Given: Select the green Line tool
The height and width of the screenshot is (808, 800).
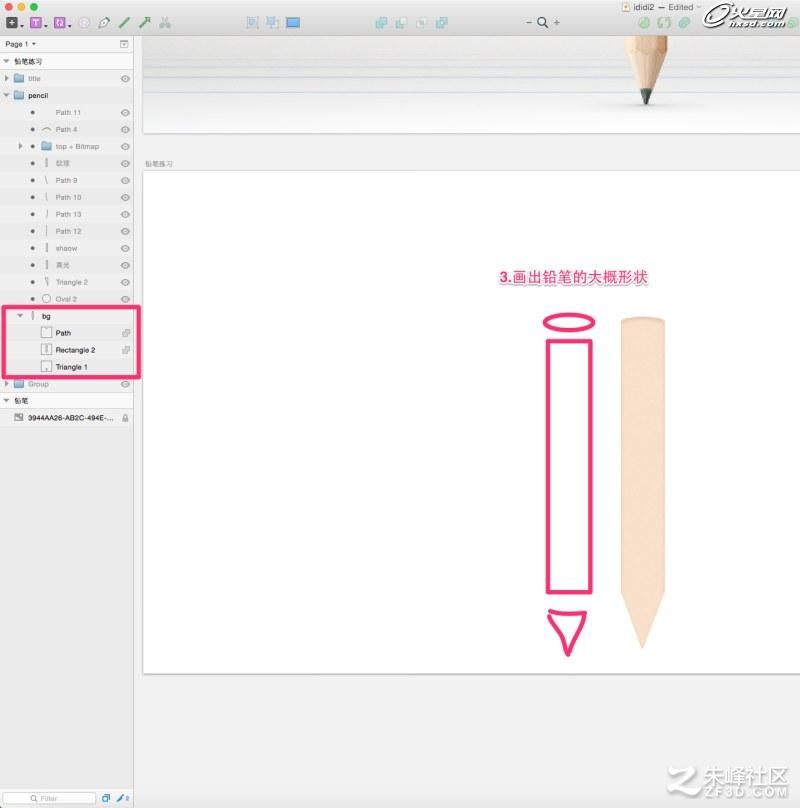Looking at the screenshot, I should coord(124,23).
